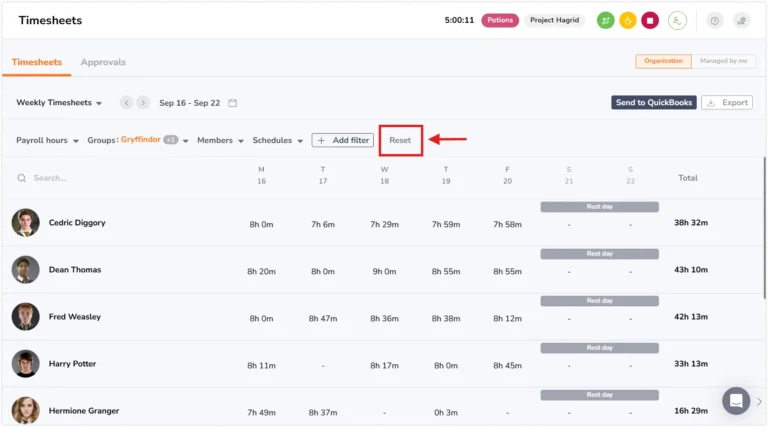768x427 pixels.
Task: Open Fred Weasley's name
Action: pyautogui.click(x=75, y=317)
